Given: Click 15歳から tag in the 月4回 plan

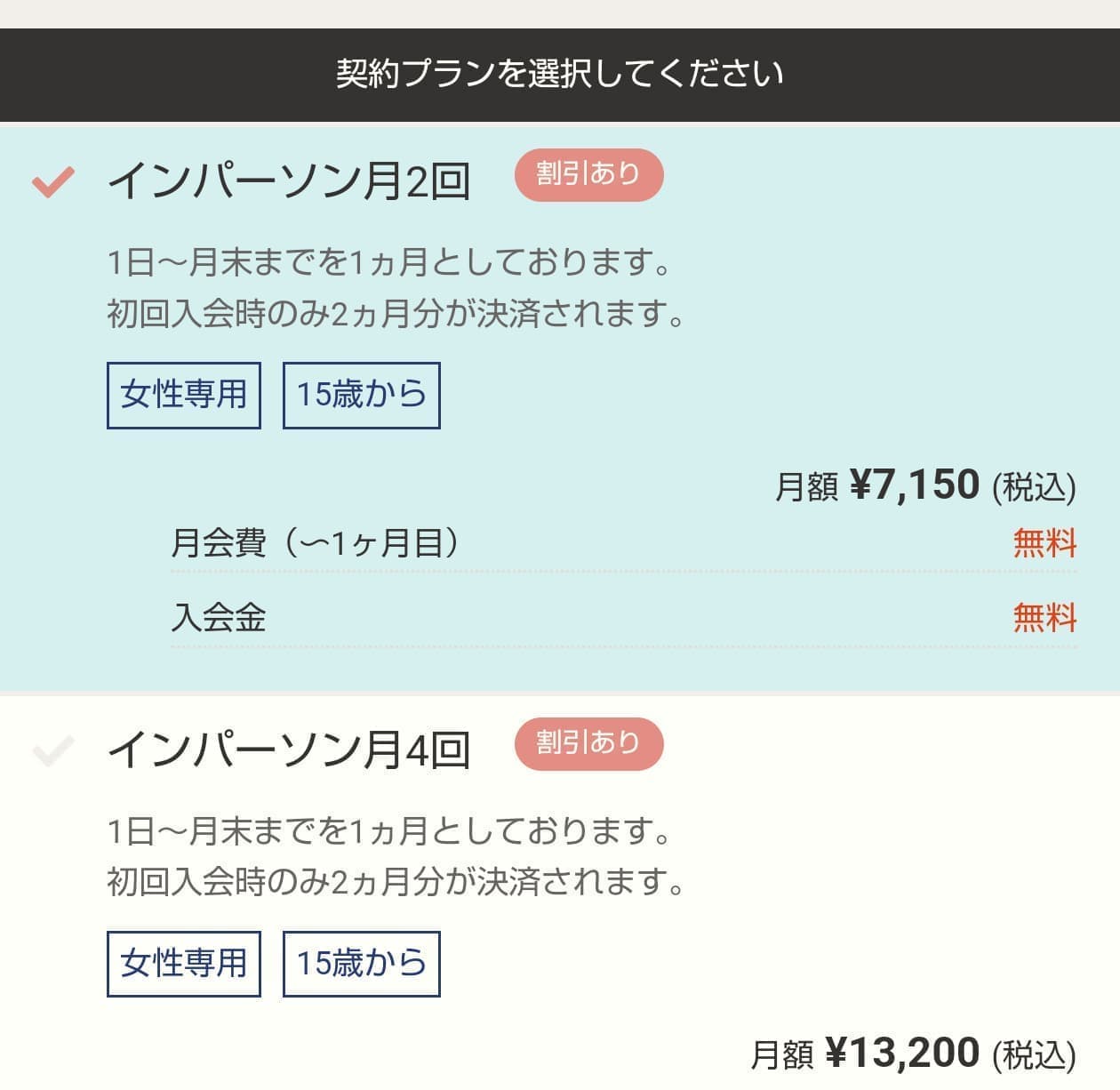Looking at the screenshot, I should tap(361, 964).
